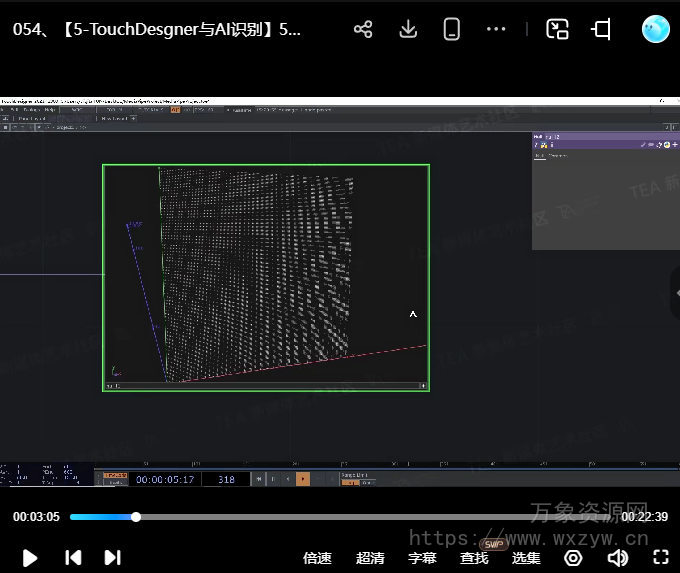The image size is (680, 573).
Task: Click the progress bar playhead handle
Action: (x=136, y=517)
